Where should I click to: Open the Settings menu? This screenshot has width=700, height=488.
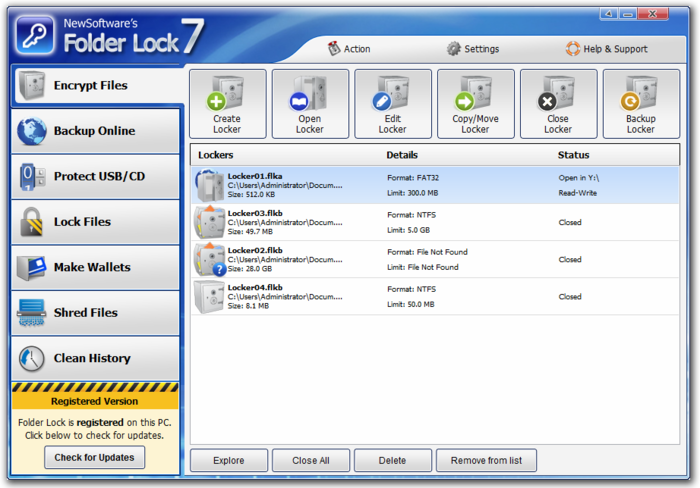pyautogui.click(x=472, y=49)
